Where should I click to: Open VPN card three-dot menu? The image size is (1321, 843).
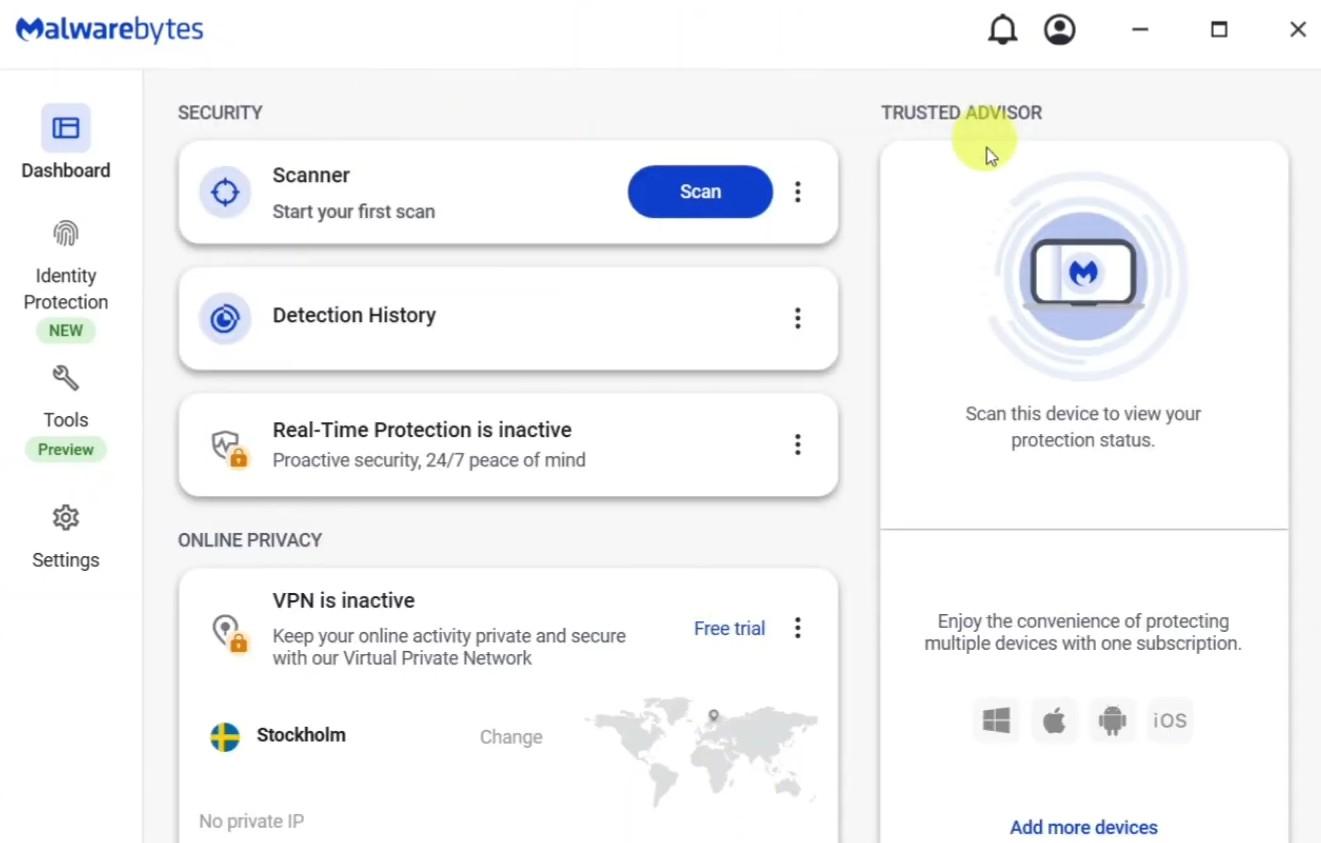point(797,628)
